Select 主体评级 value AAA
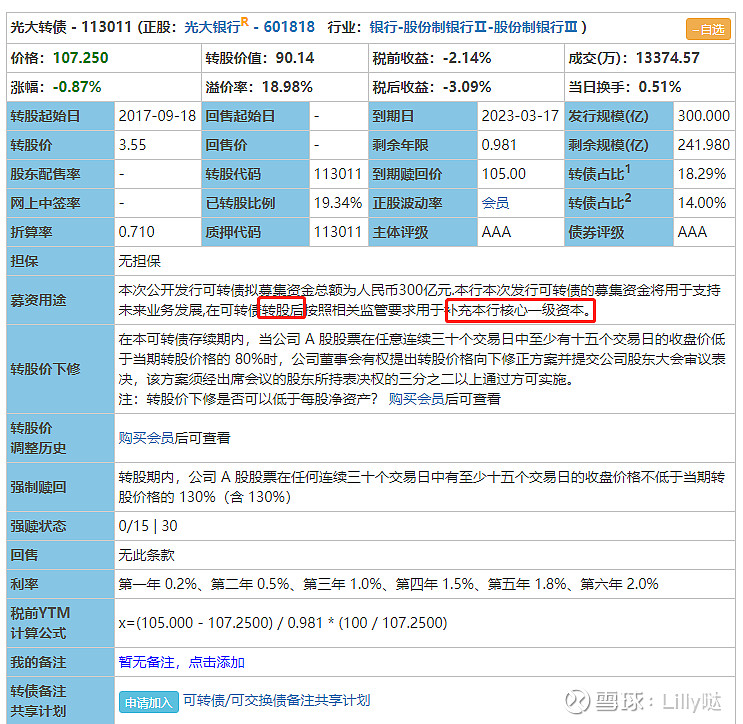The height and width of the screenshot is (724, 743). click(496, 232)
